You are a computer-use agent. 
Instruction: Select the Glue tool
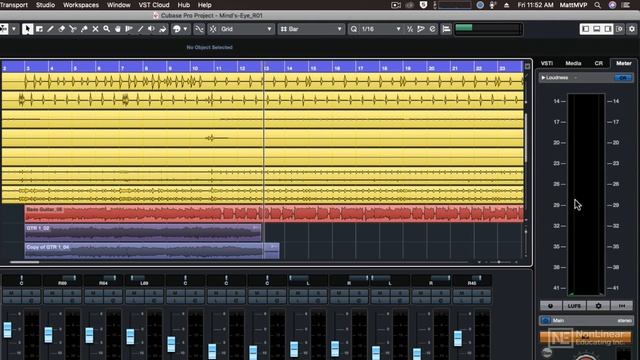[84, 29]
